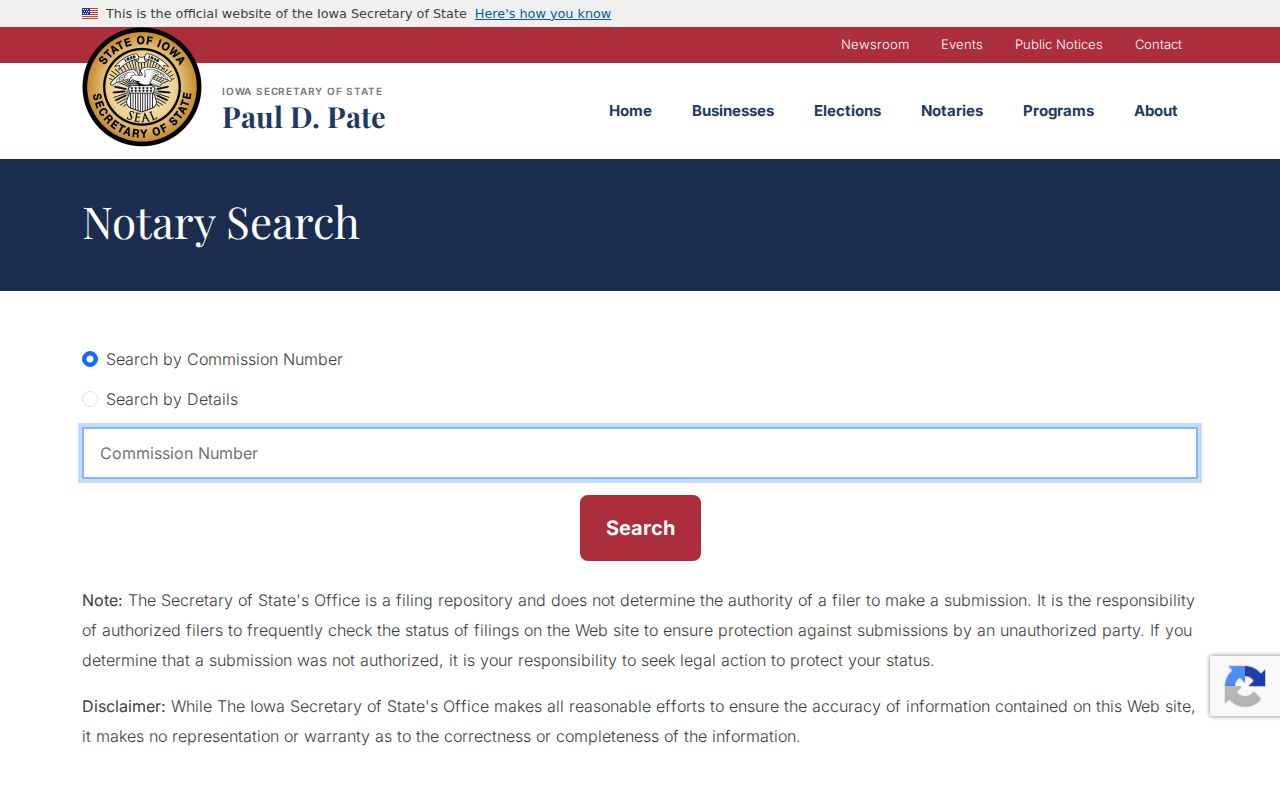Visit the Contact link

[x=1158, y=45]
